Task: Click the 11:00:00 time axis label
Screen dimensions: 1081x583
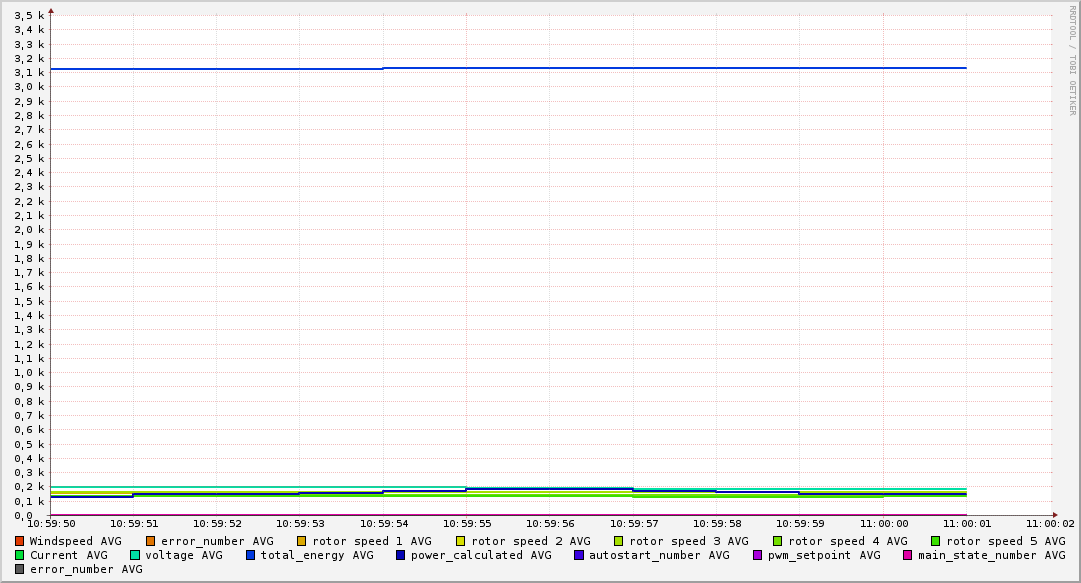Action: [883, 523]
